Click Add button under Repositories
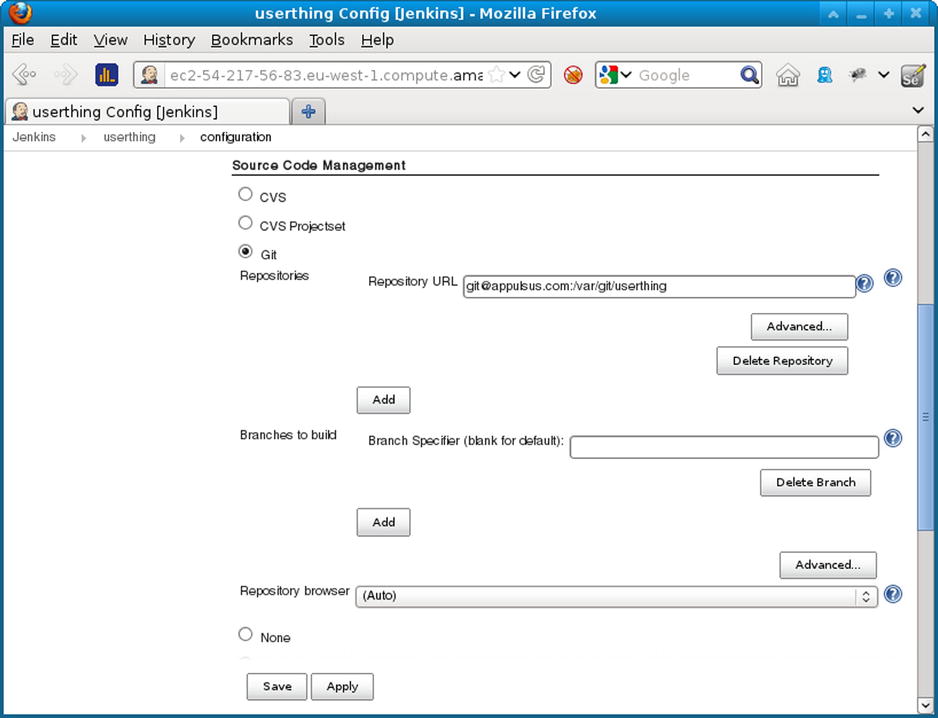938x718 pixels. point(383,400)
